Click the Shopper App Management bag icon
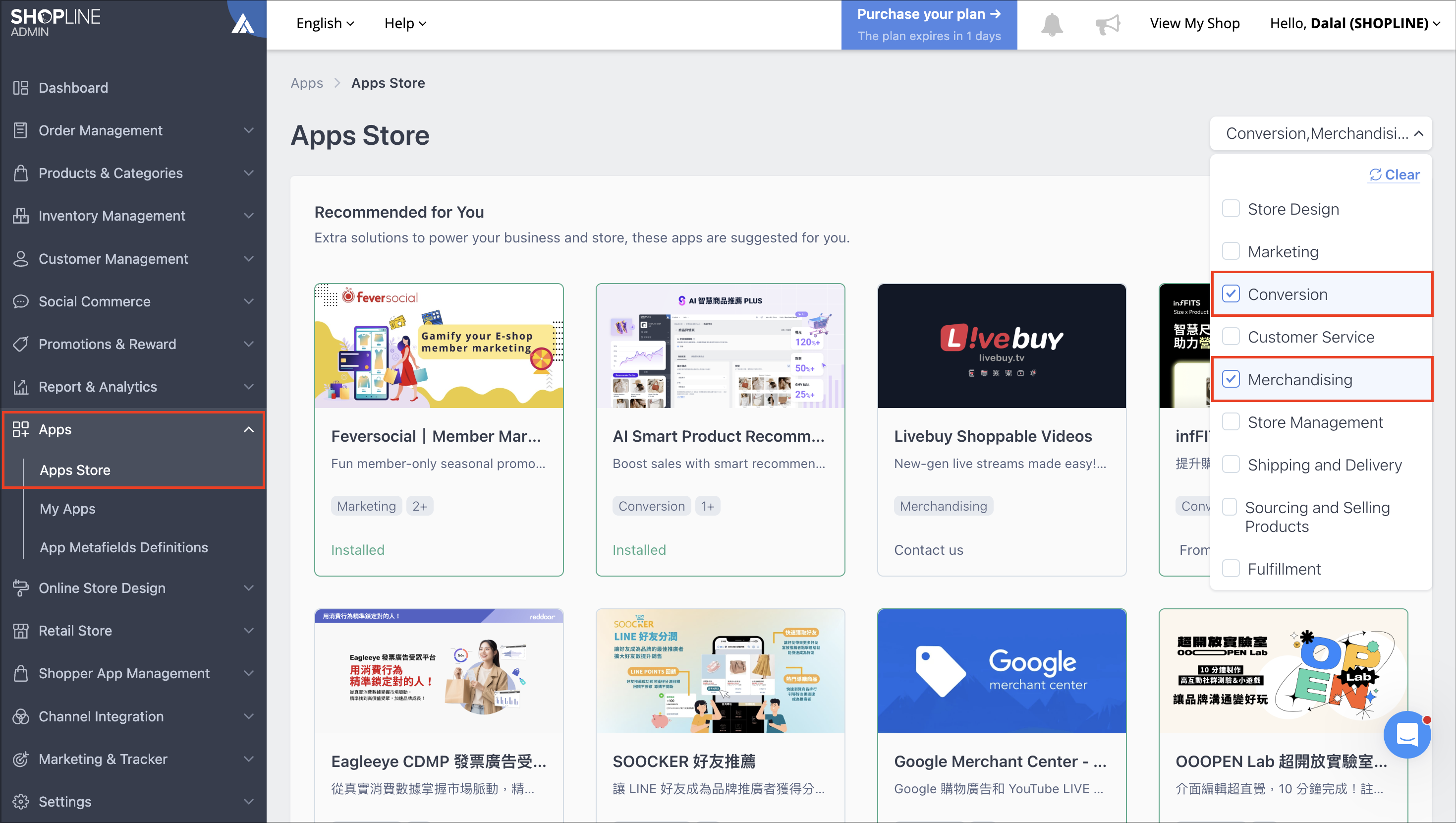This screenshot has height=823, width=1456. tap(21, 673)
